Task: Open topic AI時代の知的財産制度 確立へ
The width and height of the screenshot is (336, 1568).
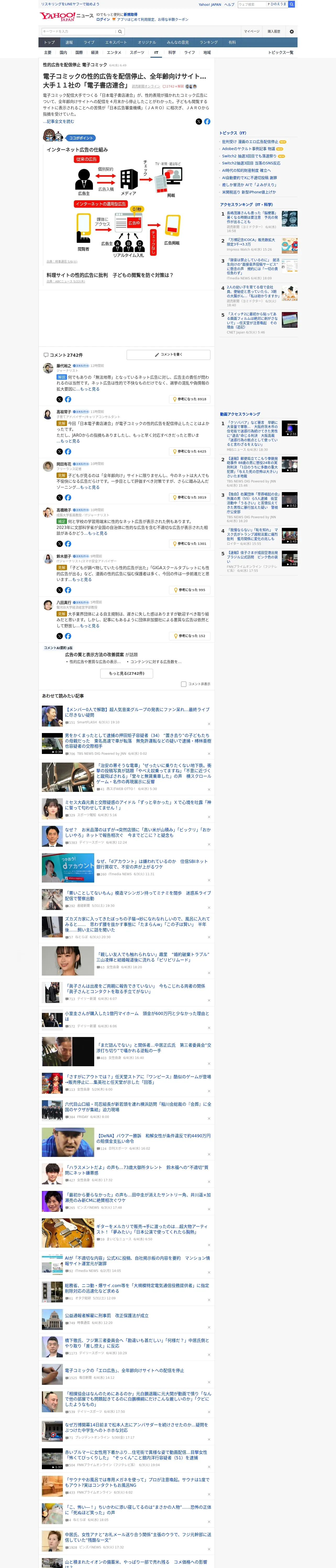Action: point(246,170)
